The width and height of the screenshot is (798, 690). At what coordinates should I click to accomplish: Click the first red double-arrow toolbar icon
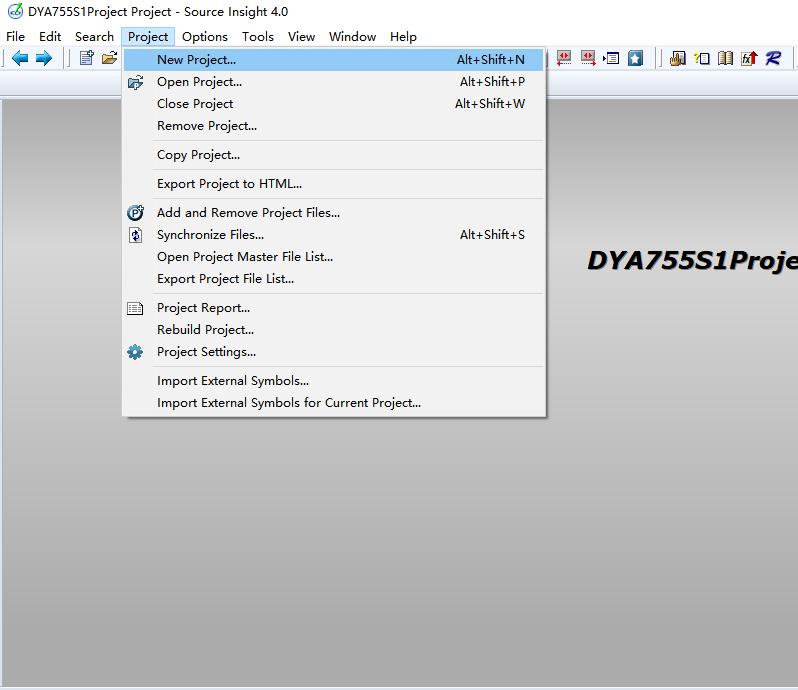[x=564, y=58]
